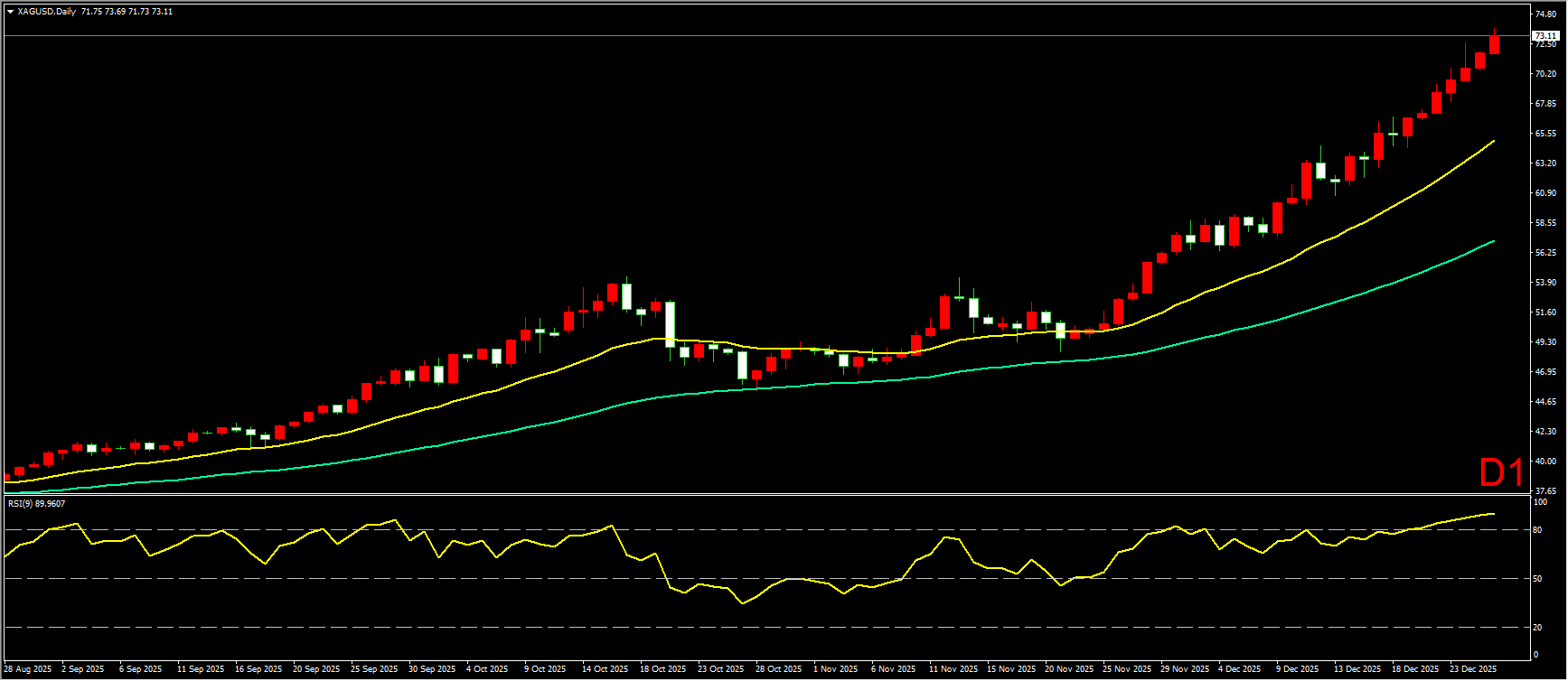Click the 63.20 price scale label
This screenshot has height=681, width=1568.
coord(1545,163)
